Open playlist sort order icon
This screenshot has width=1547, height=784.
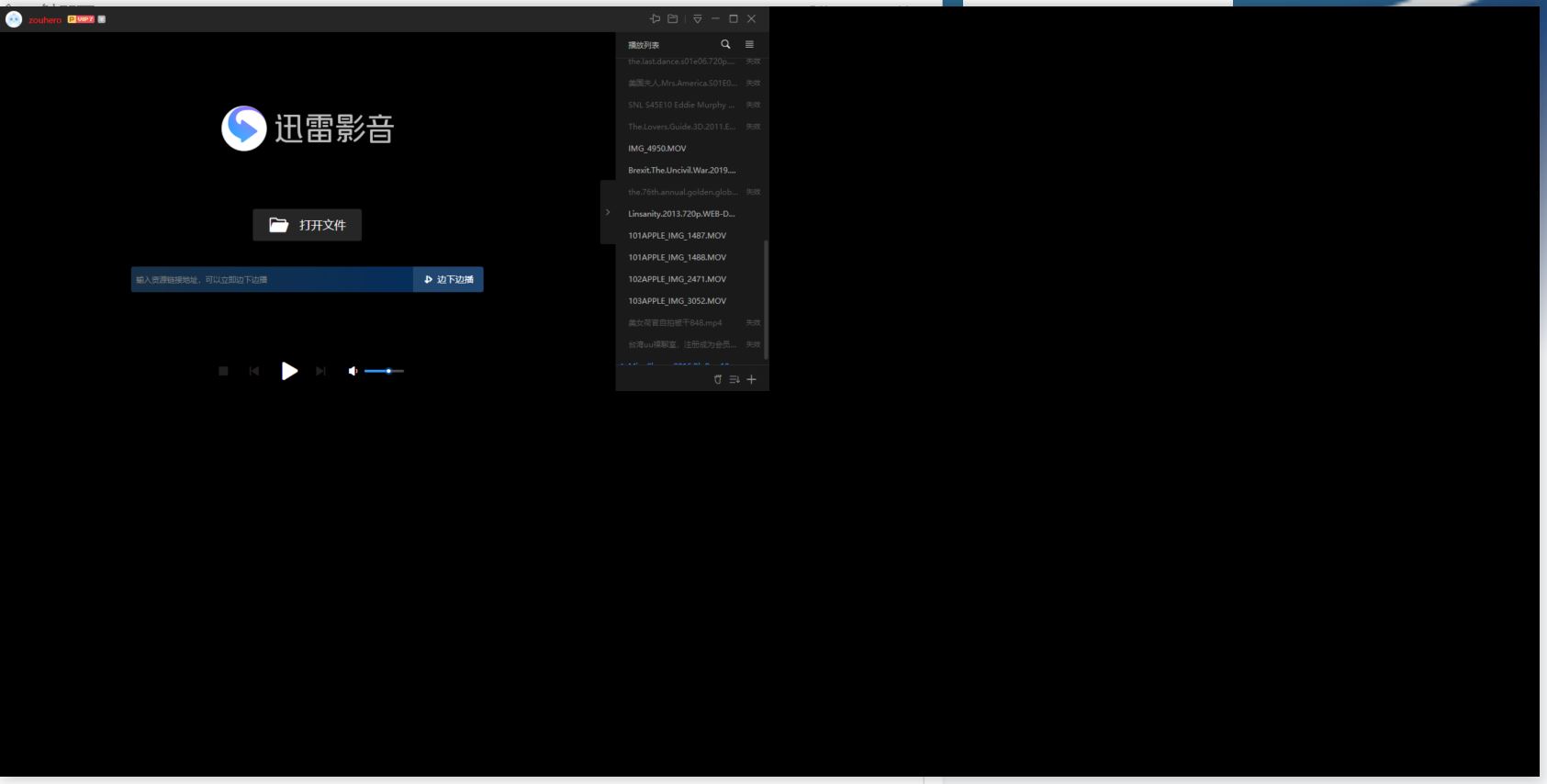[x=734, y=379]
